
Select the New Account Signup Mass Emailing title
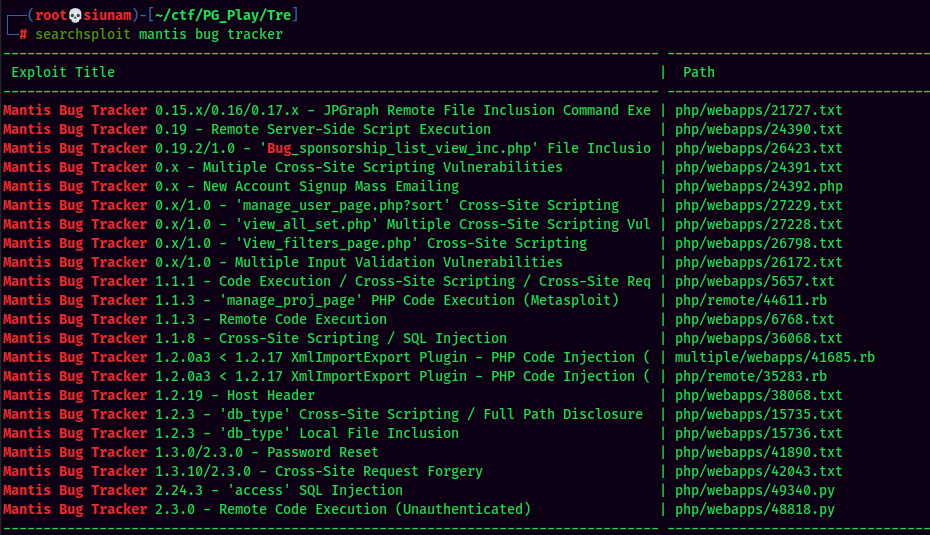tap(231, 186)
